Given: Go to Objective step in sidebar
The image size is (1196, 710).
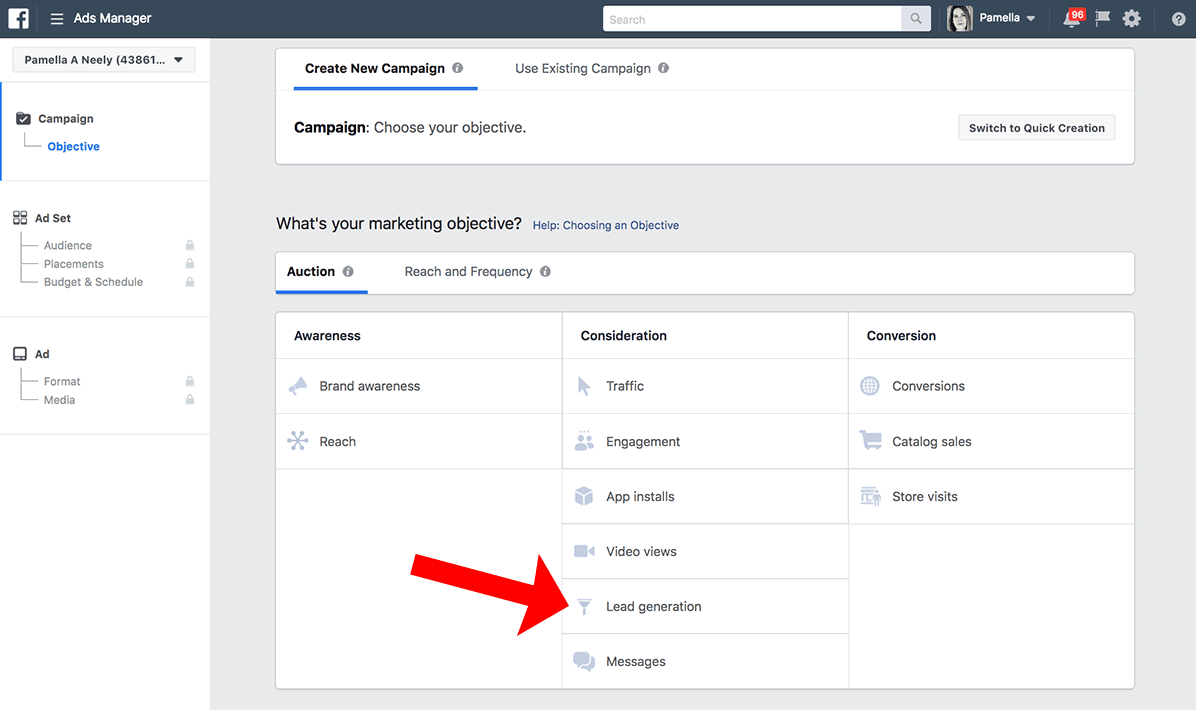Looking at the screenshot, I should pyautogui.click(x=73, y=146).
